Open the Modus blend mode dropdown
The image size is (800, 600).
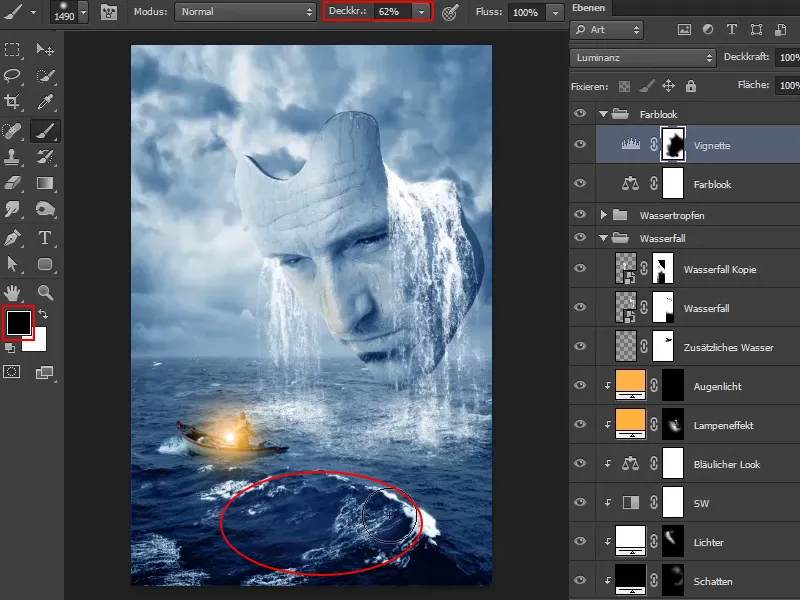[x=245, y=12]
